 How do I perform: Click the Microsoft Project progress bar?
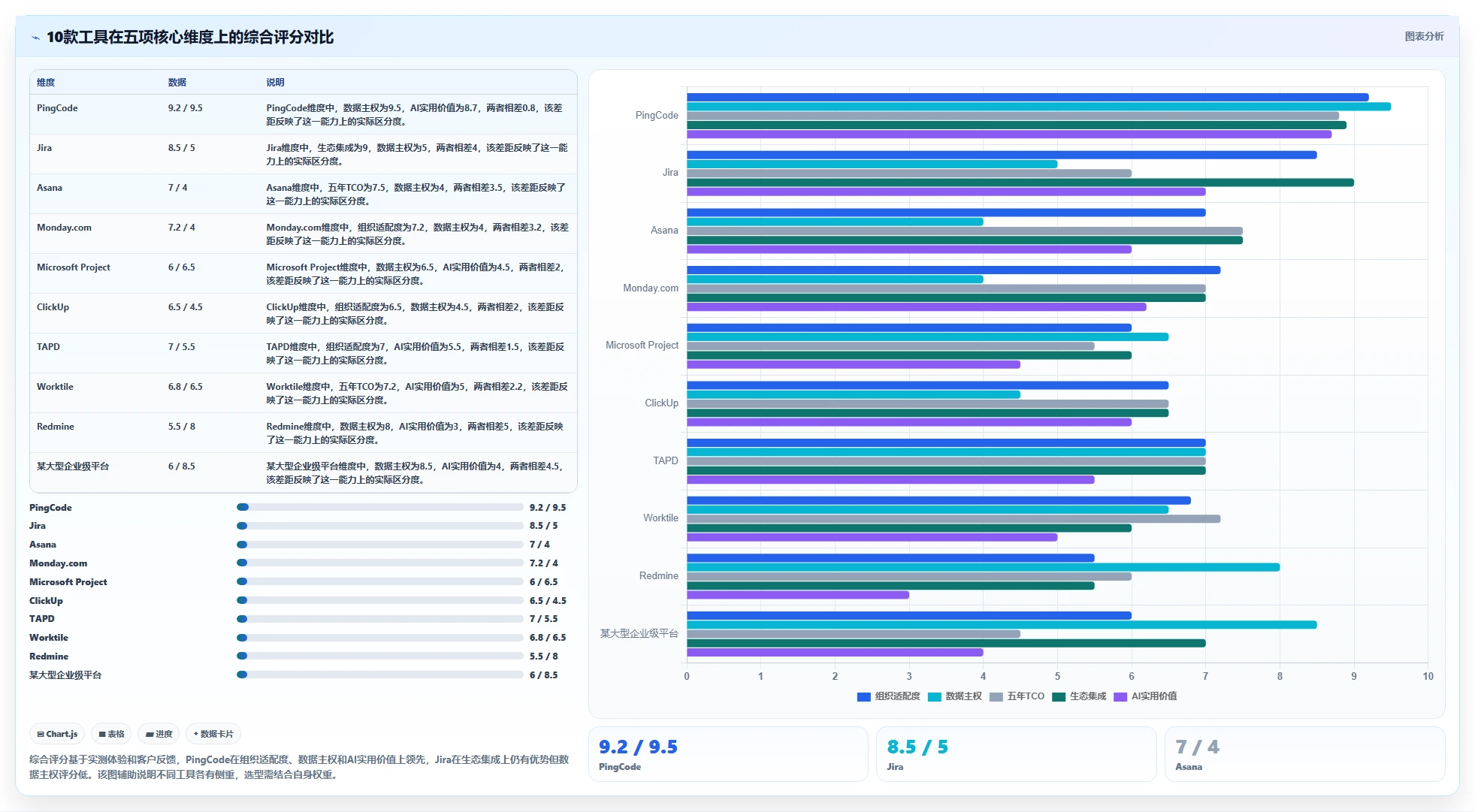[x=380, y=582]
